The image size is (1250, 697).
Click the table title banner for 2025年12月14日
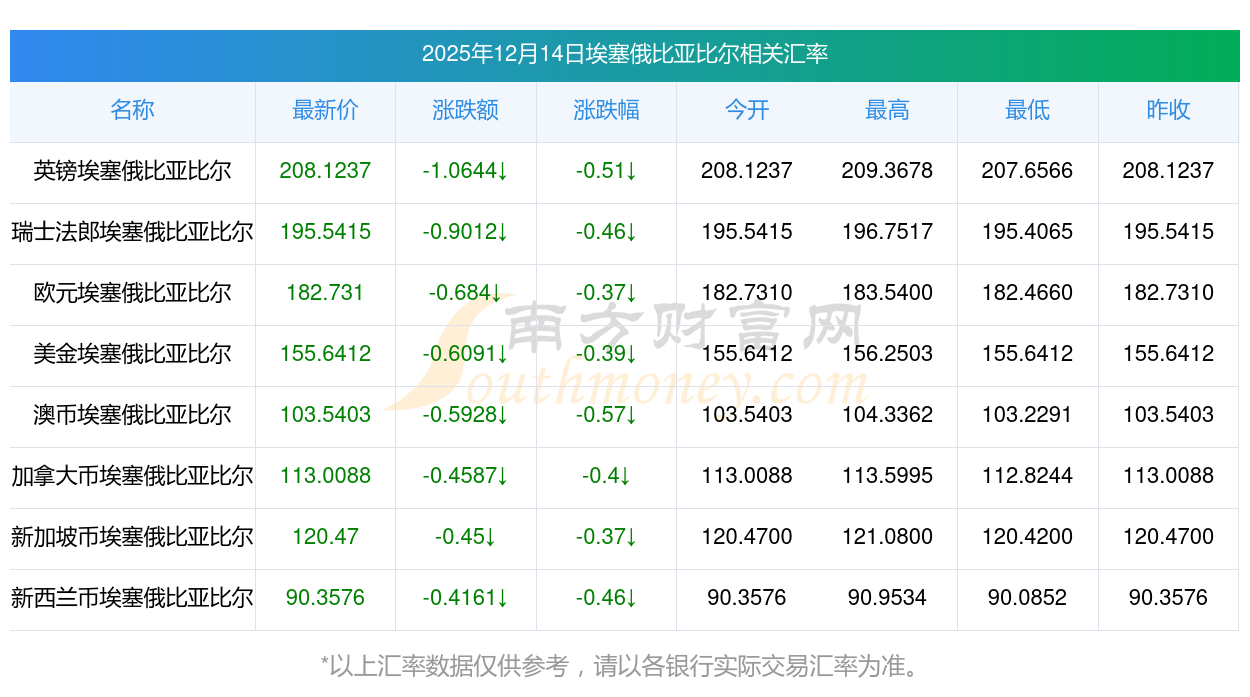click(624, 54)
